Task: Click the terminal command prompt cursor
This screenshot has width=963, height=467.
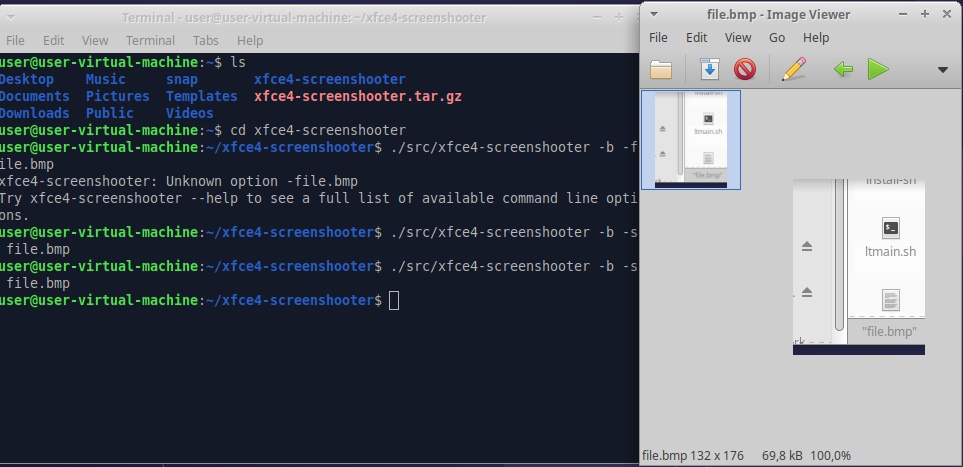Action: point(394,300)
